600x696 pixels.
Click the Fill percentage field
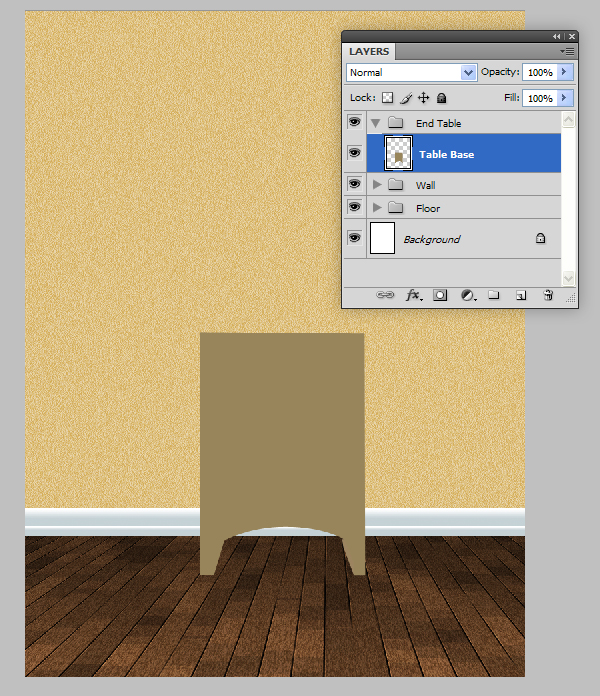click(539, 98)
